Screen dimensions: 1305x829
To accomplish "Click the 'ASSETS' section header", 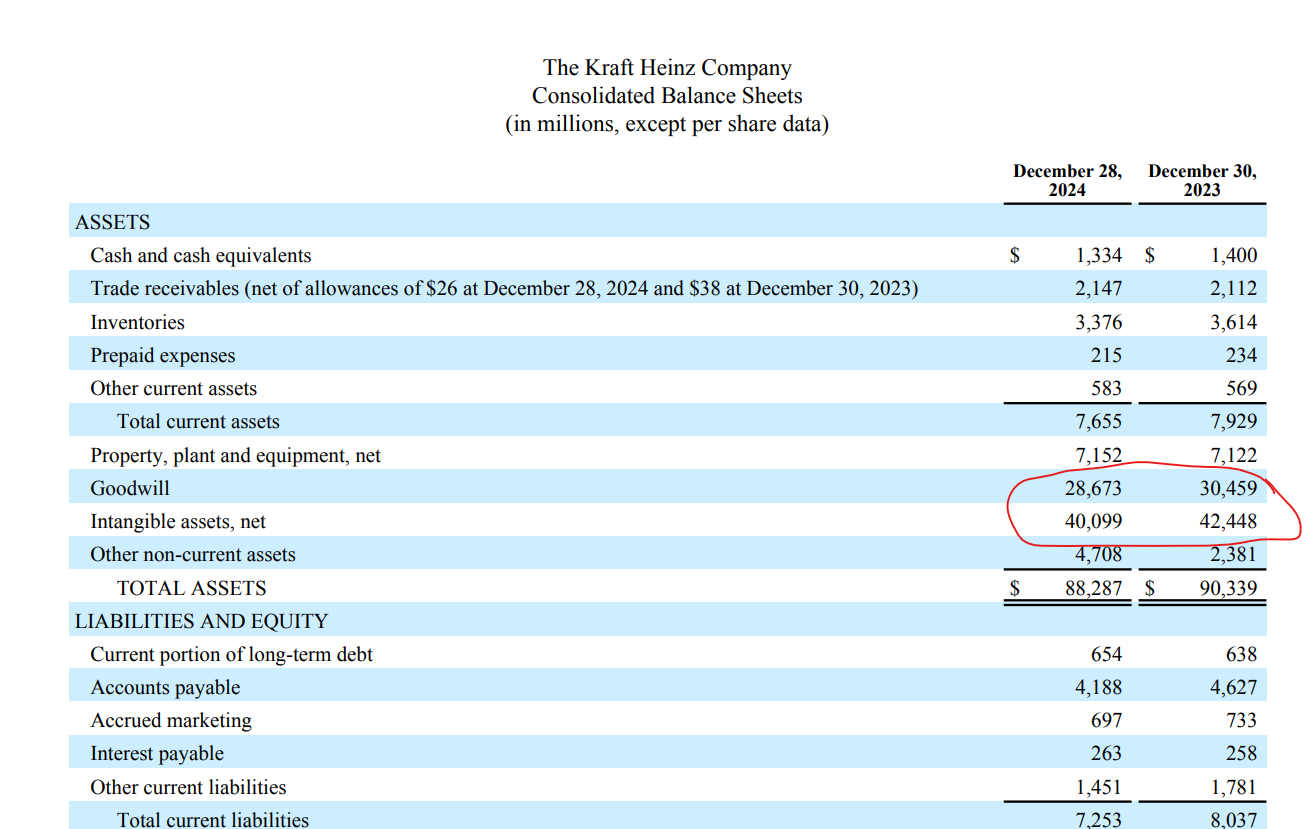I will tap(112, 222).
